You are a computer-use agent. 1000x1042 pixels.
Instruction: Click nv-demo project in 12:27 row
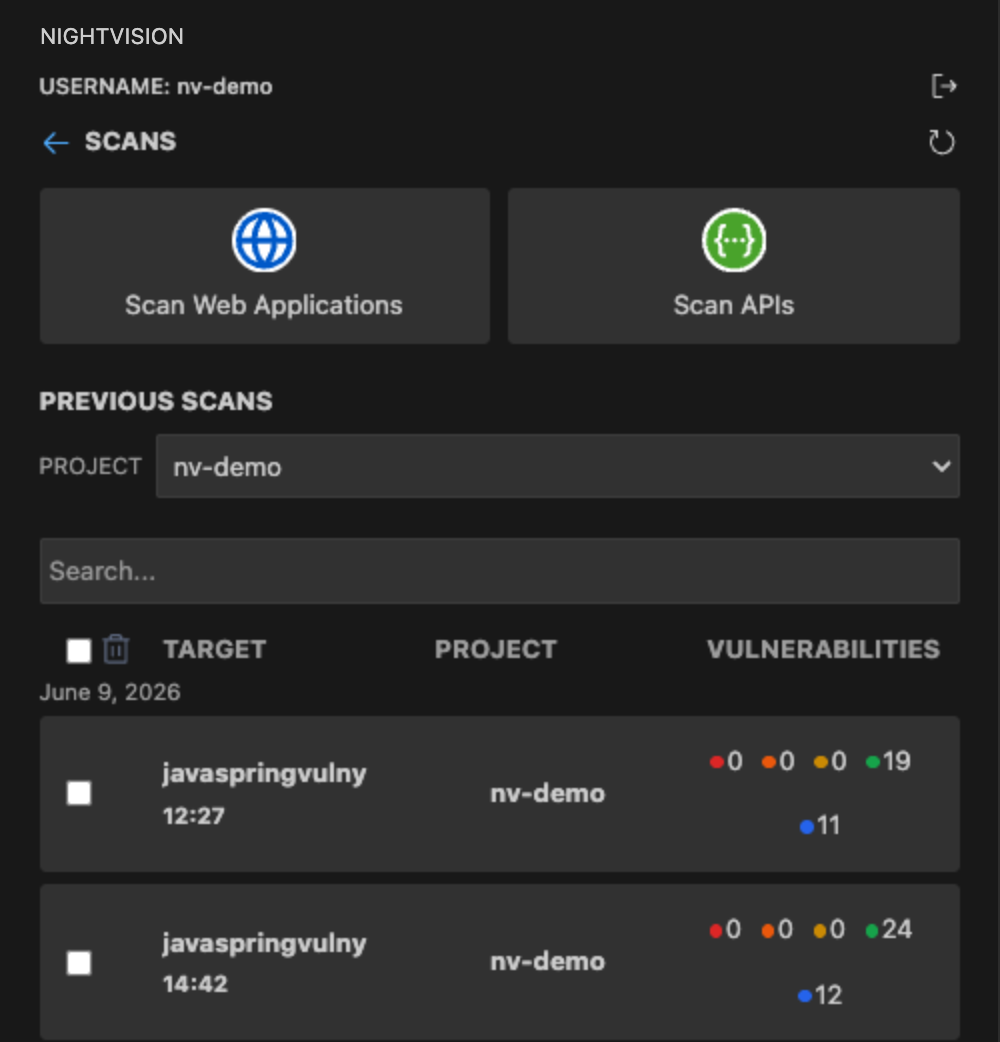(x=548, y=793)
